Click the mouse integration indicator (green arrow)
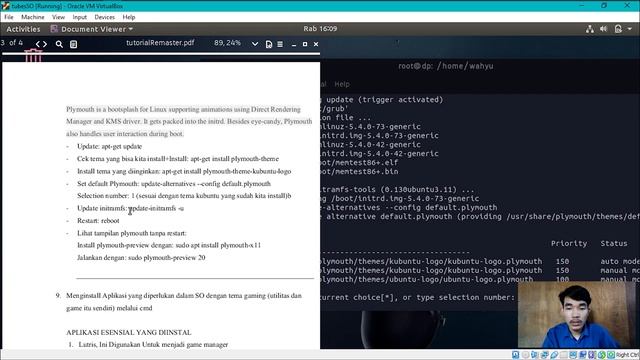640x360 pixels. [x=601, y=355]
